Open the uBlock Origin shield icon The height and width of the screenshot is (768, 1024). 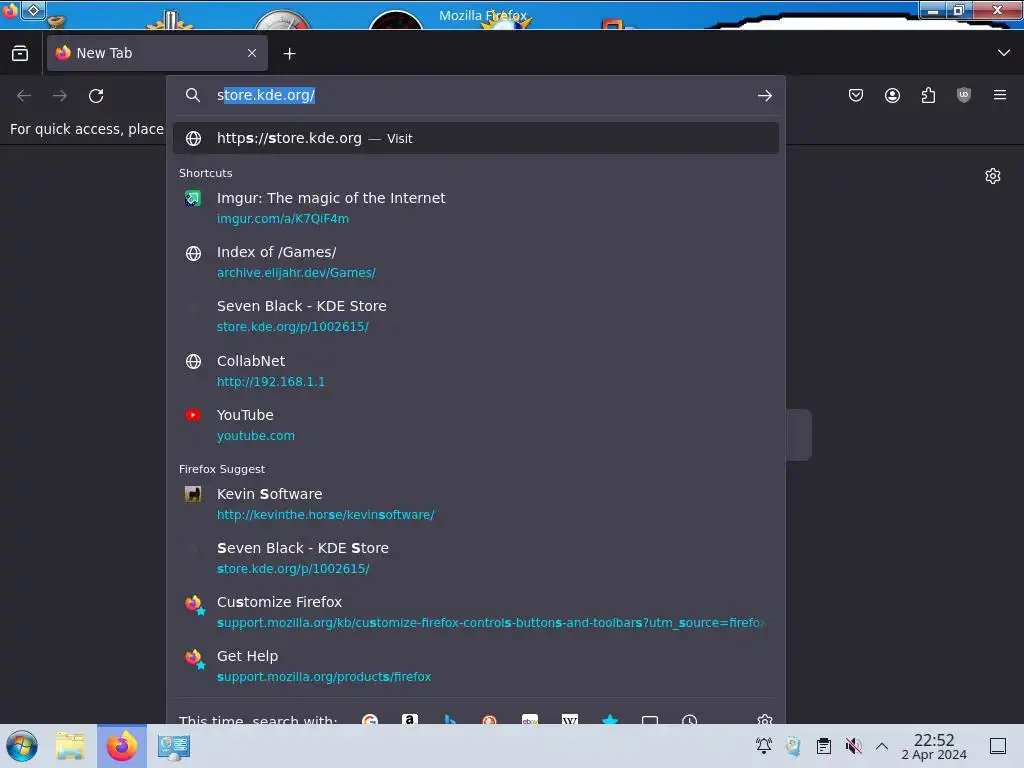coord(964,95)
